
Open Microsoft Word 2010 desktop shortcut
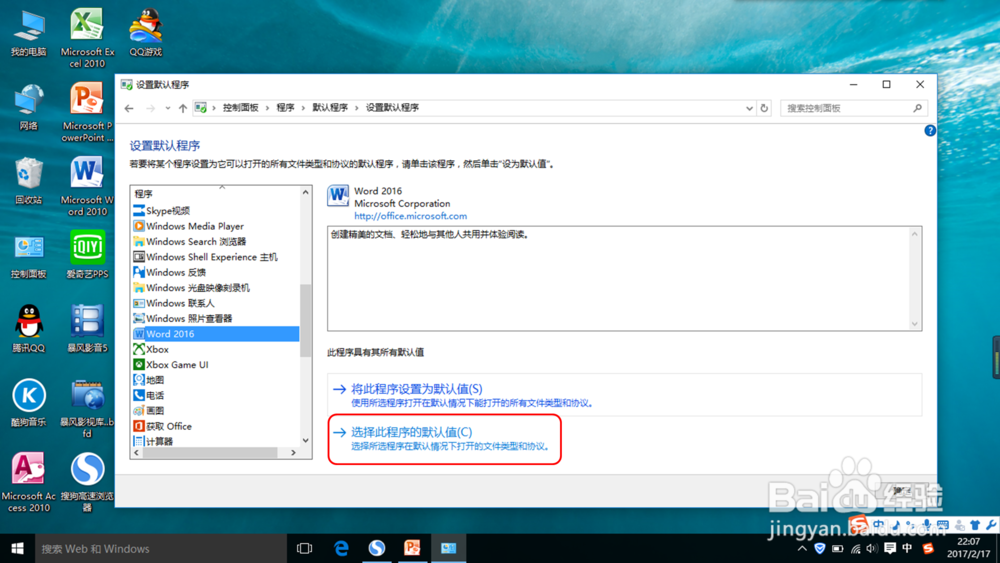[87, 186]
